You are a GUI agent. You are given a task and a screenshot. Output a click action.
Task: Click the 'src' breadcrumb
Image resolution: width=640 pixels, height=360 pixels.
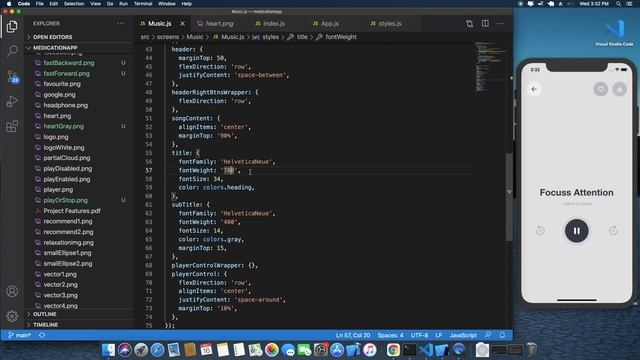pyautogui.click(x=144, y=37)
